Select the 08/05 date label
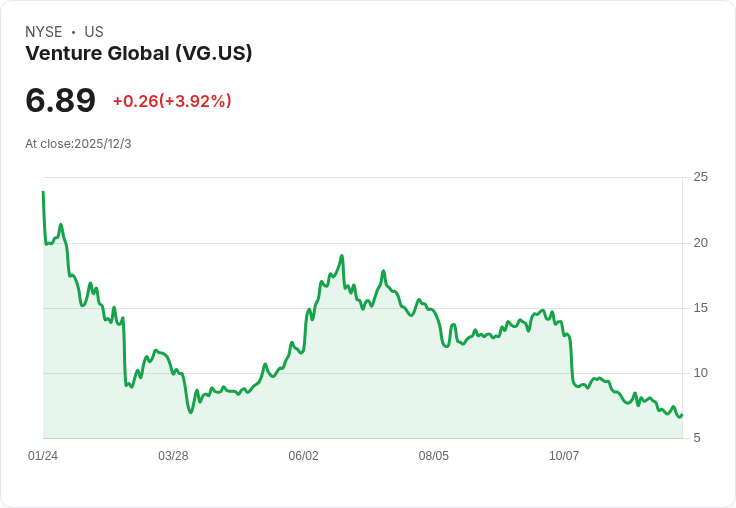The height and width of the screenshot is (508, 736). (x=434, y=456)
